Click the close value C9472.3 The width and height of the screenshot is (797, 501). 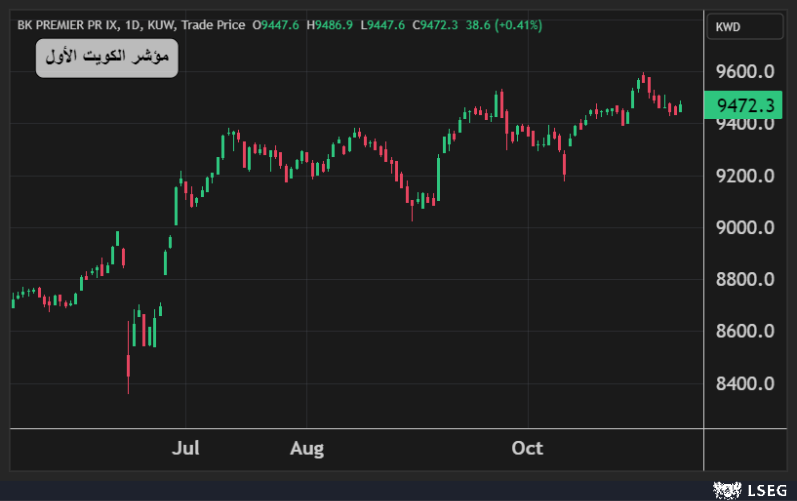pos(440,25)
